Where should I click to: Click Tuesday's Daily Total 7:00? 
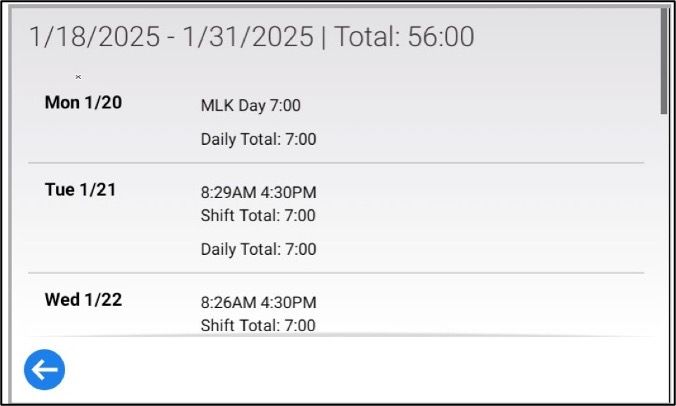pyautogui.click(x=258, y=250)
